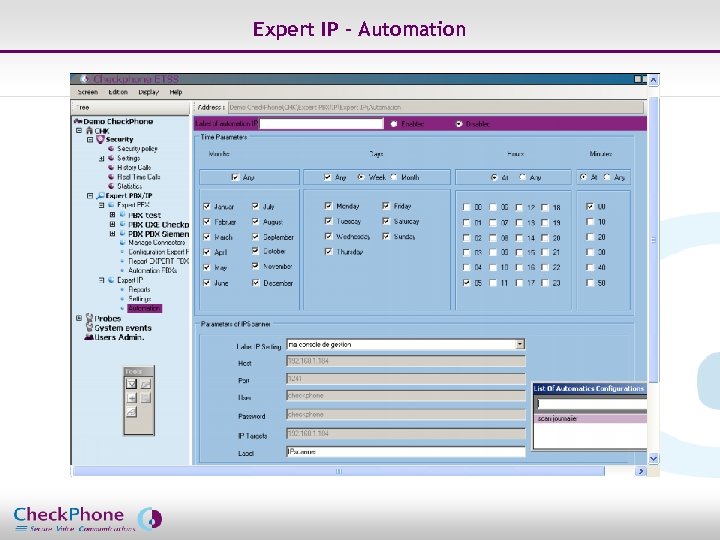Click the down-arrow tool in Tools palette
Viewport: 720px width, 540px height.
(x=131, y=384)
